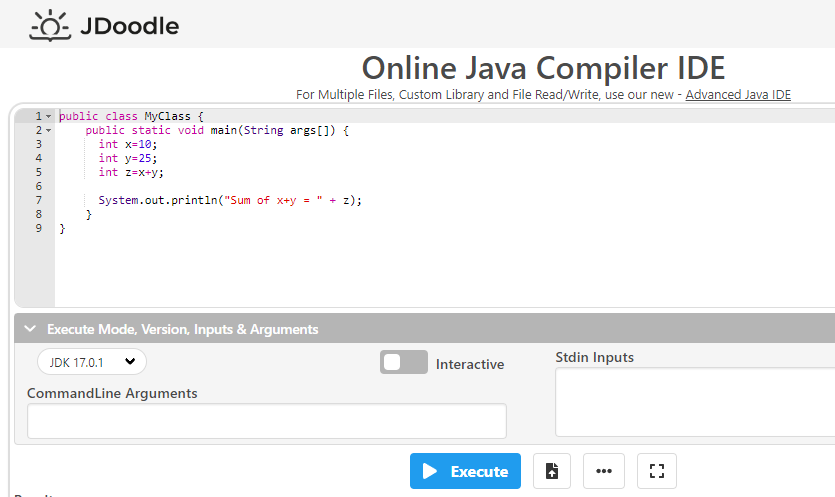Image resolution: width=835 pixels, height=497 pixels.
Task: Focus the CommandLine Arguments input field
Action: tap(267, 421)
